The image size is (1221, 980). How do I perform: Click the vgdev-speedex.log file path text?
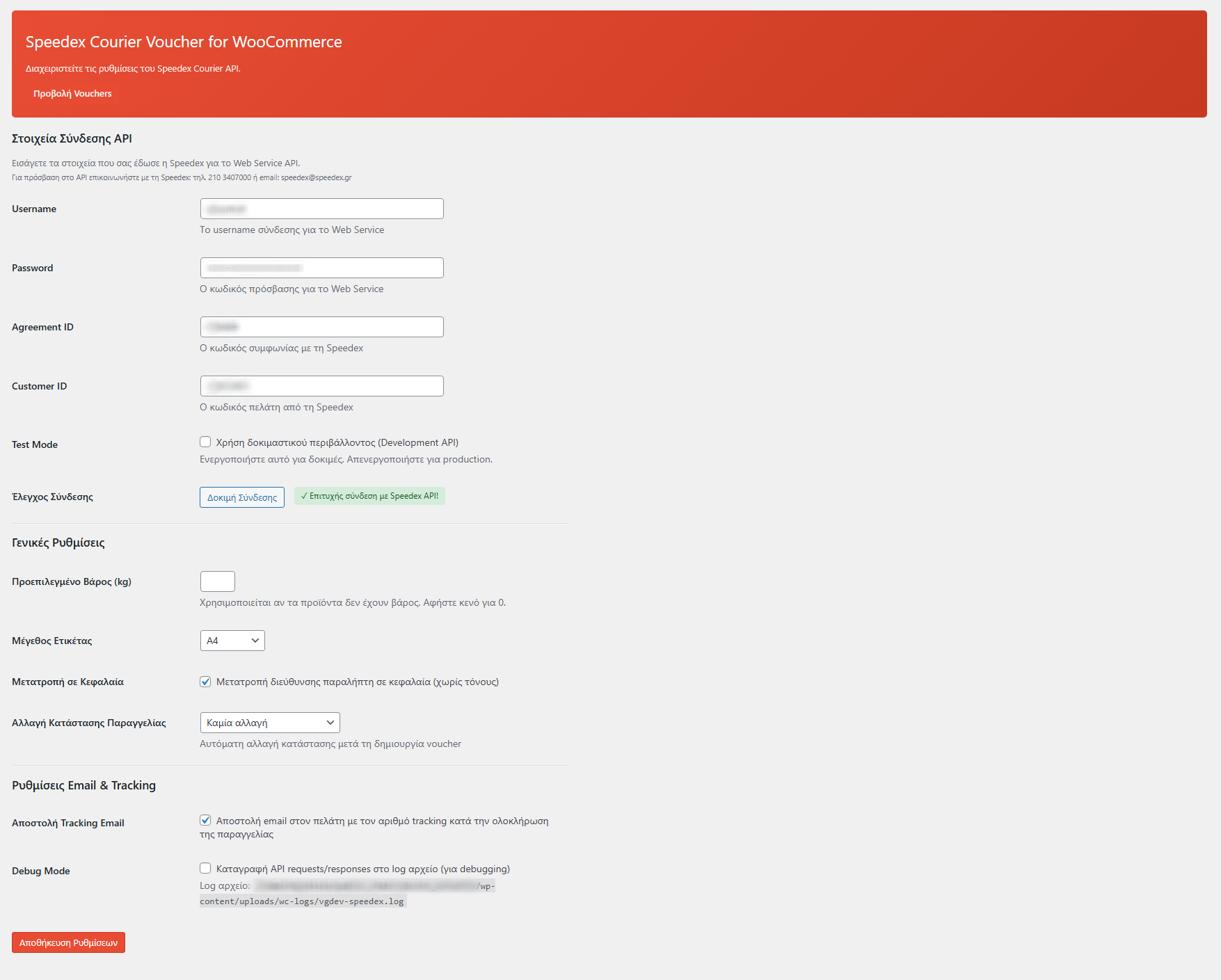[302, 901]
